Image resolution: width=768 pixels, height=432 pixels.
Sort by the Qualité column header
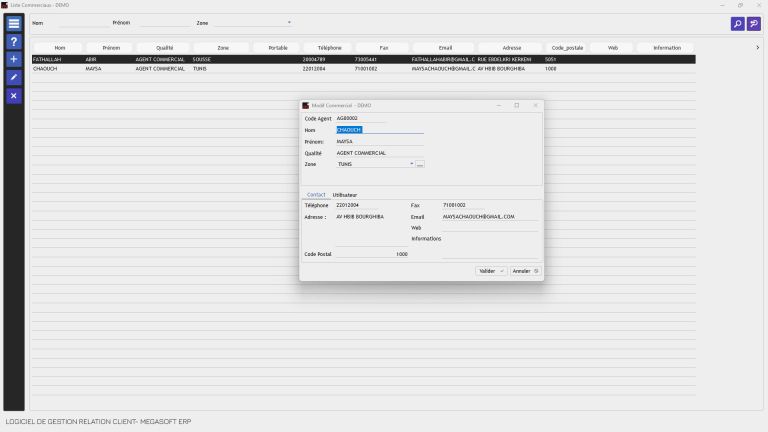click(x=165, y=48)
